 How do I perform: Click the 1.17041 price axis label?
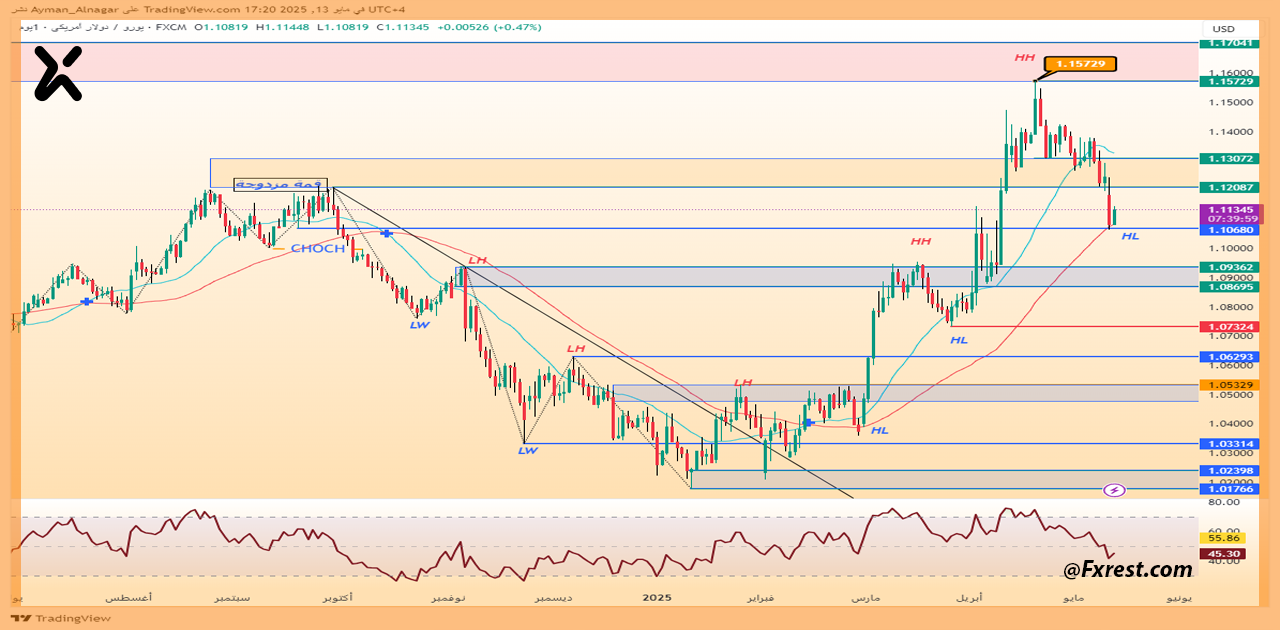[1229, 43]
